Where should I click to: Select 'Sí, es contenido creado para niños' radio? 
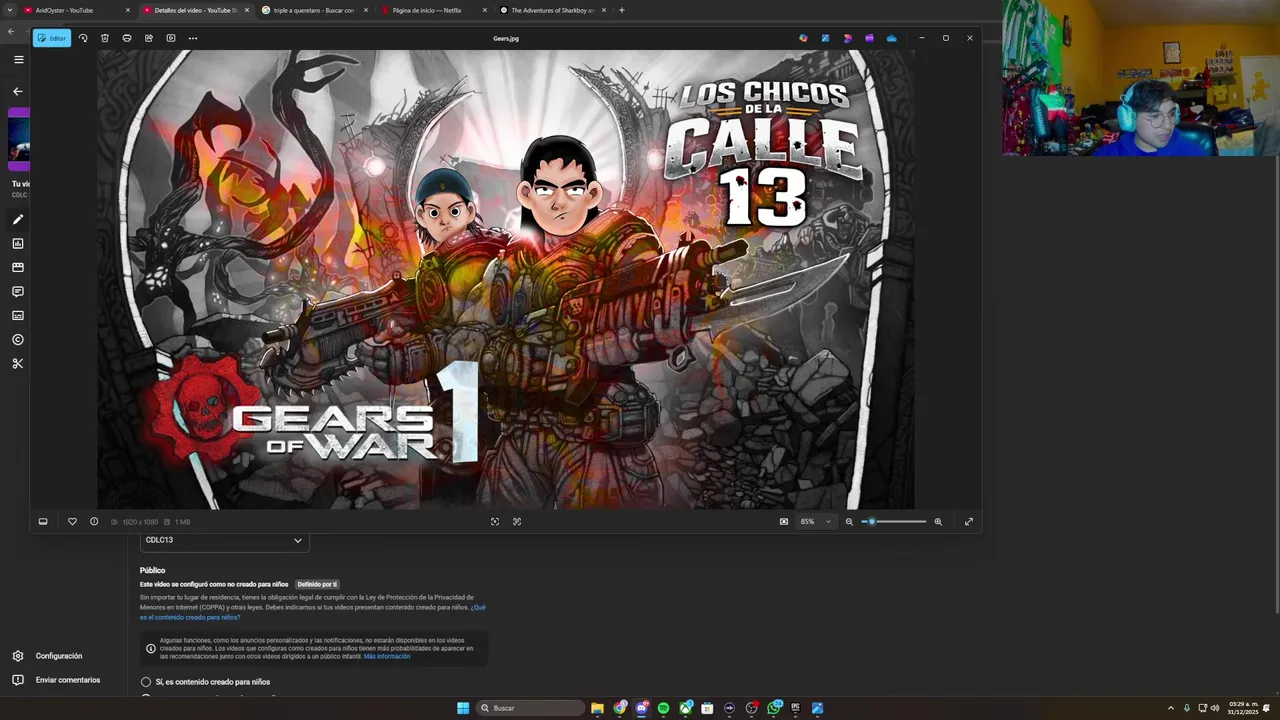point(146,682)
